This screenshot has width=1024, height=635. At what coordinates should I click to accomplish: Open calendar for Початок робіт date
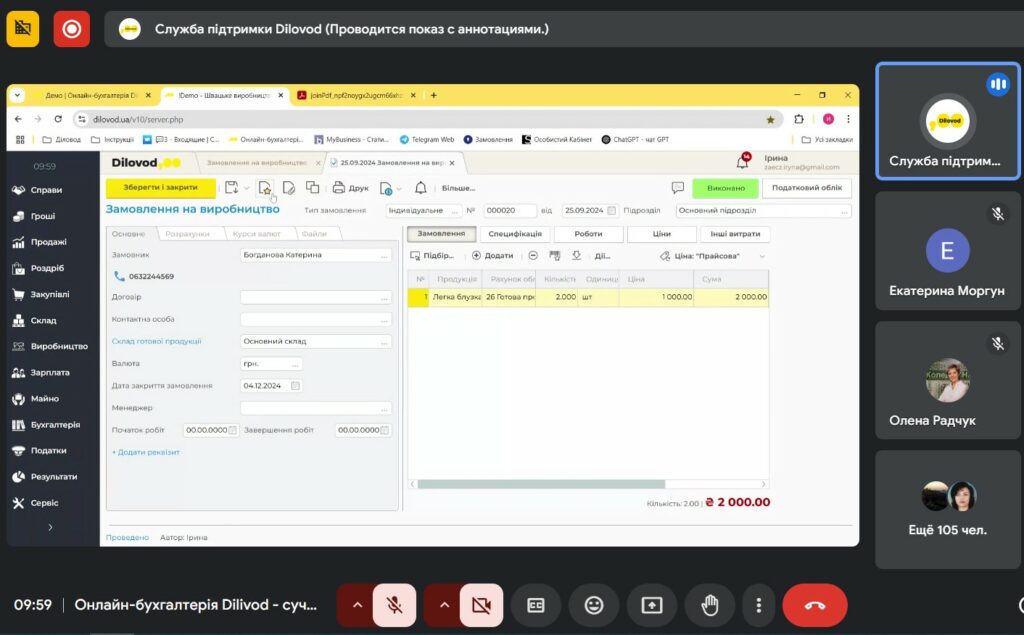click(232, 430)
